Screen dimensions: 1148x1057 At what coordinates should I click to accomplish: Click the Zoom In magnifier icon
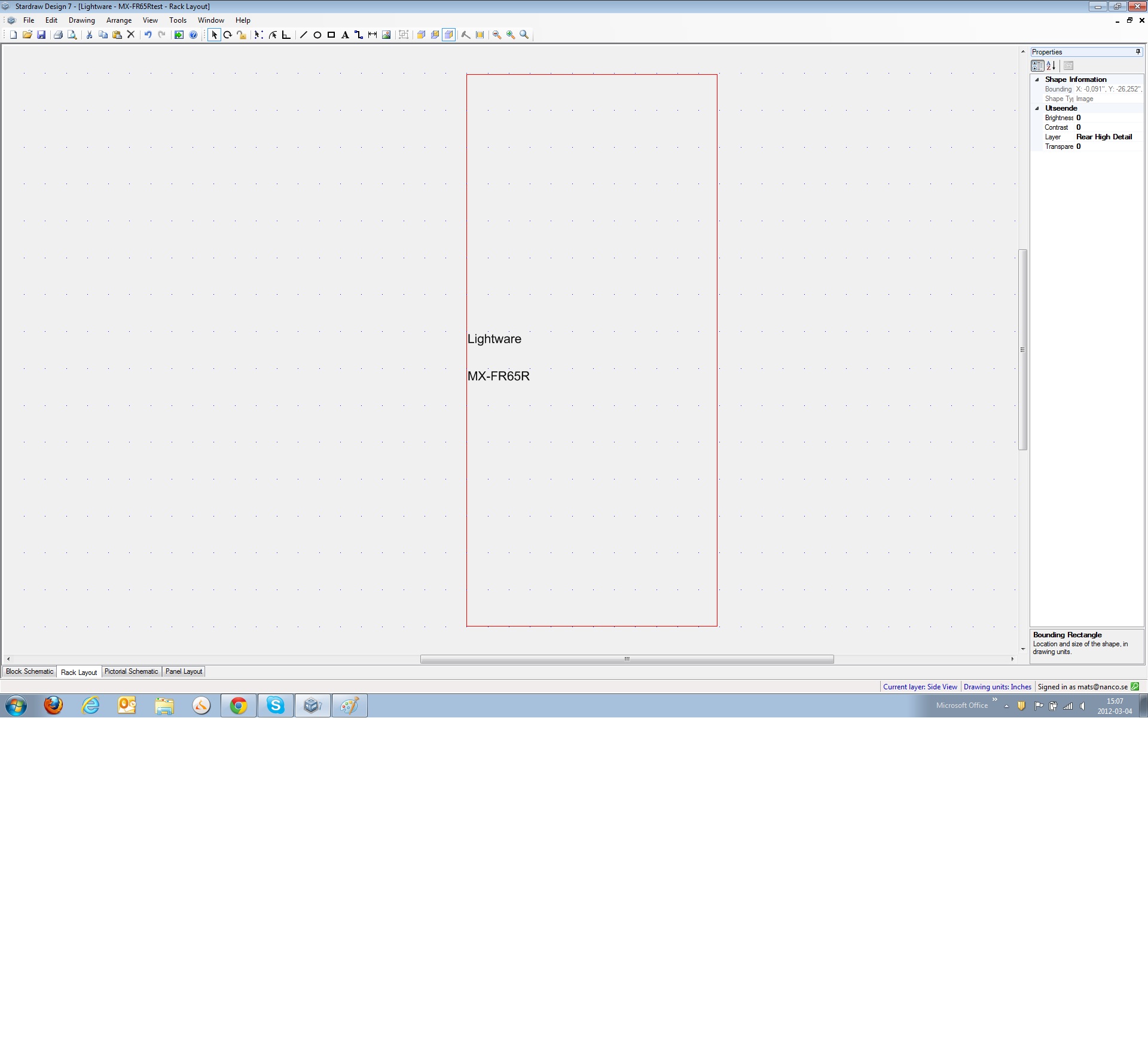click(511, 35)
